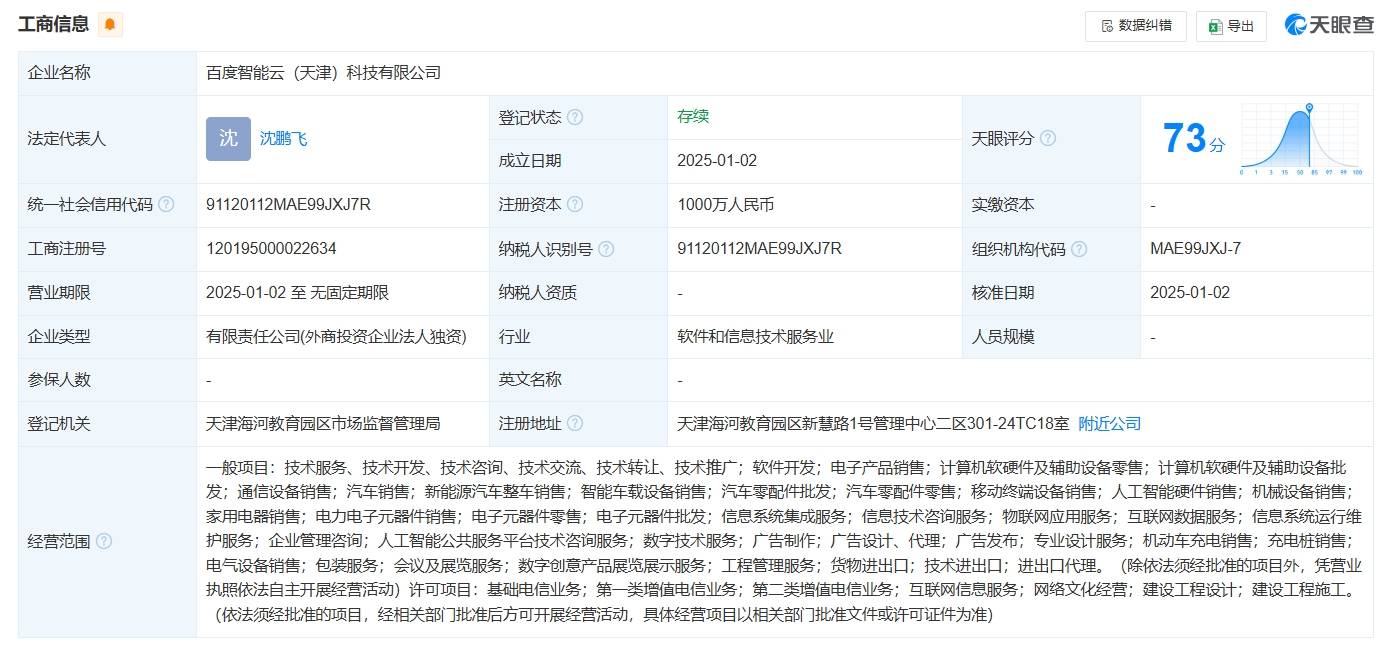Click help icon beside 注册地址
Image resolution: width=1384 pixels, height=647 pixels.
575,423
